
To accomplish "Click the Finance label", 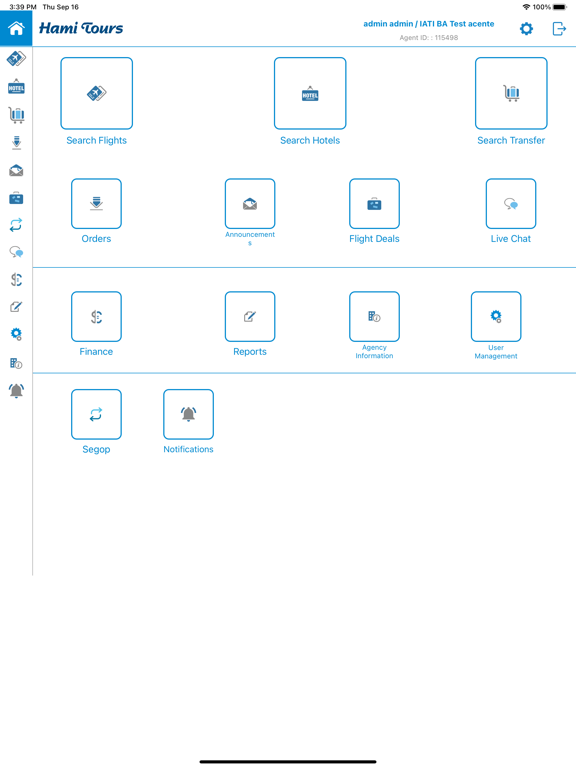I will (96, 352).
